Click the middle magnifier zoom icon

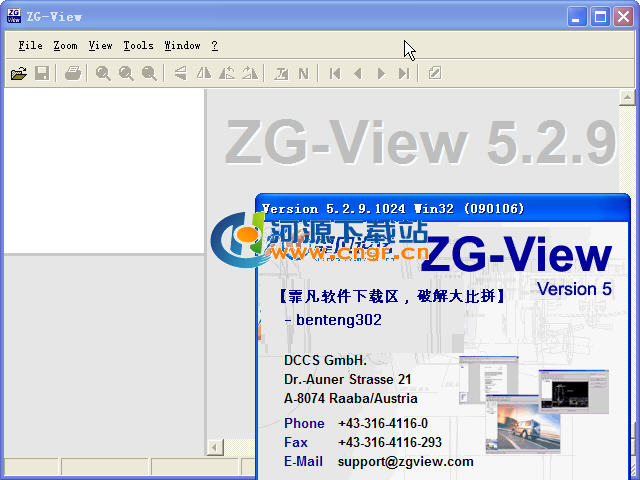126,73
